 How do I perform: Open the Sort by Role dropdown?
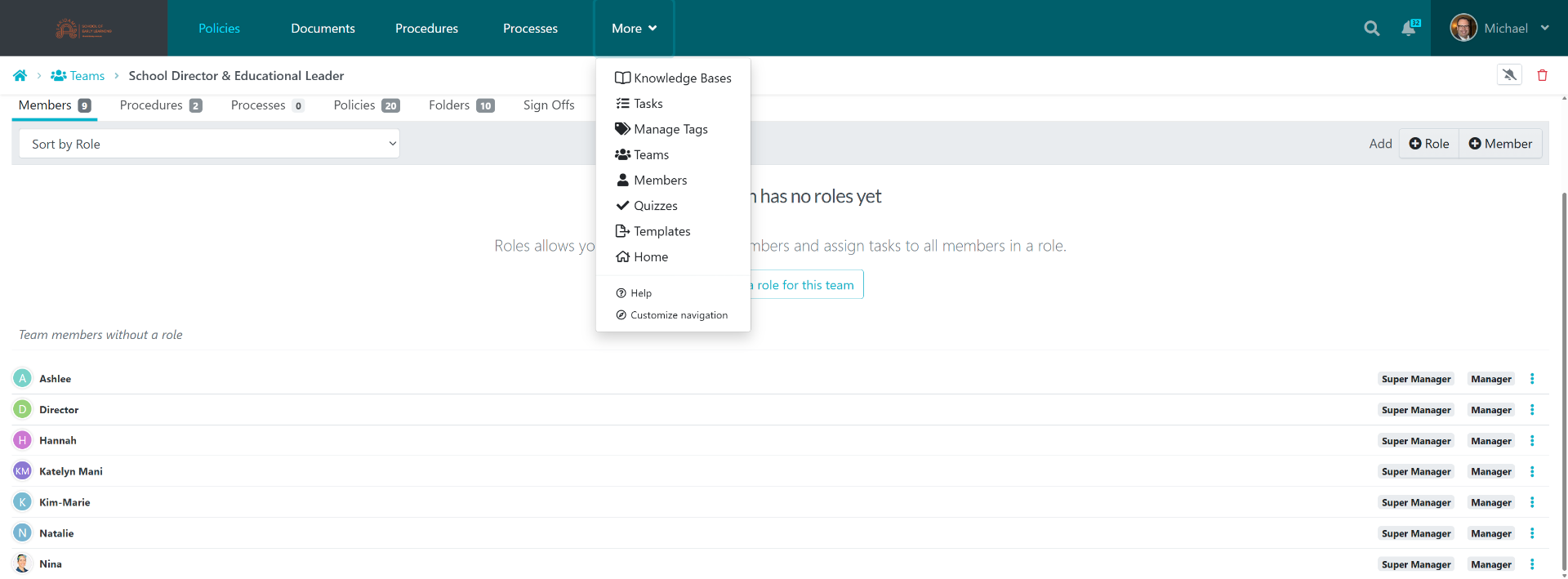point(209,144)
